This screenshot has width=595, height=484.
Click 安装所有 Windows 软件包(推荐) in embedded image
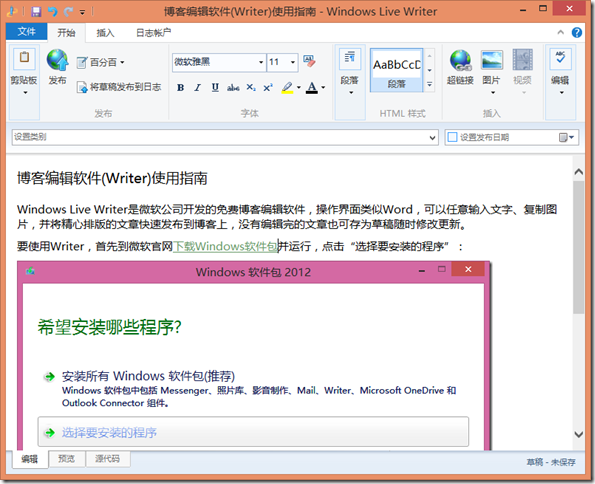pos(148,376)
